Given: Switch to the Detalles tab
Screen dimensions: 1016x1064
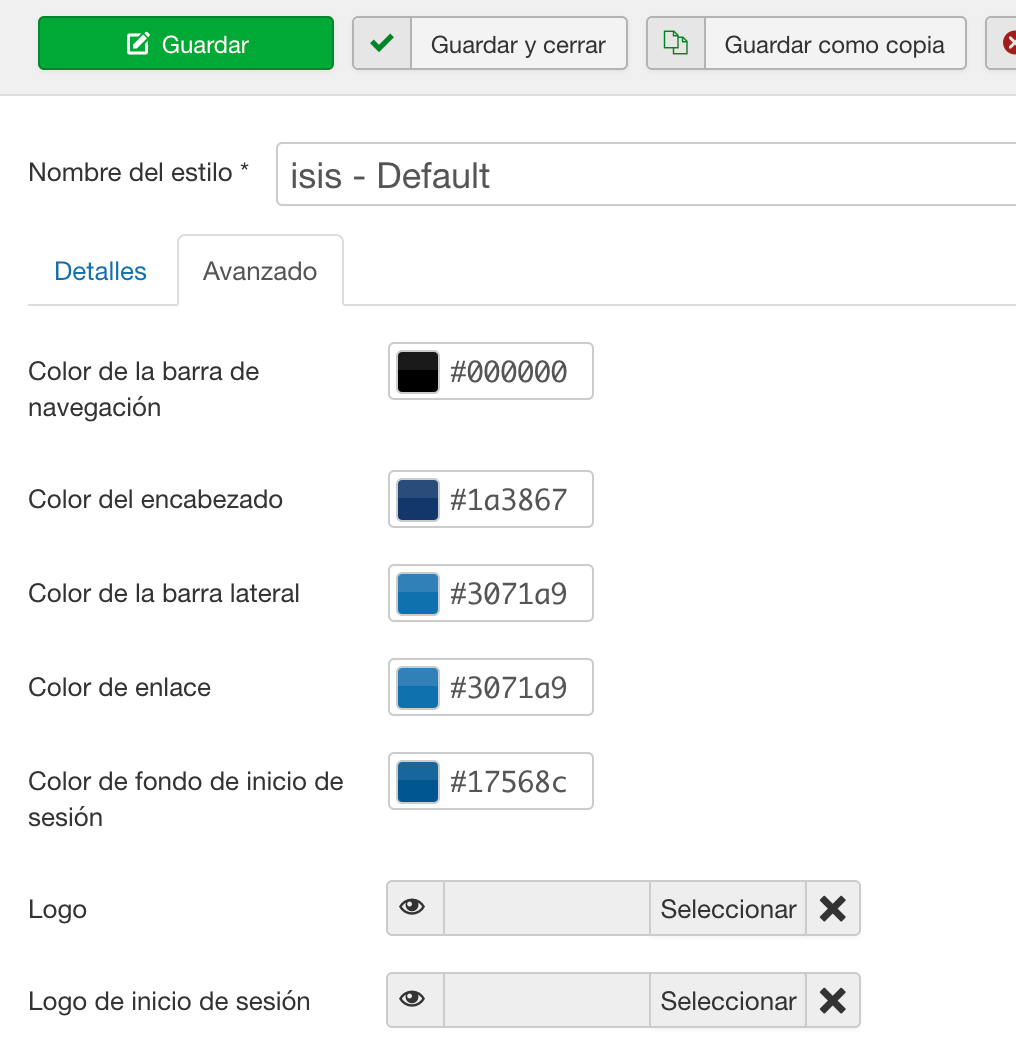Looking at the screenshot, I should click(100, 271).
